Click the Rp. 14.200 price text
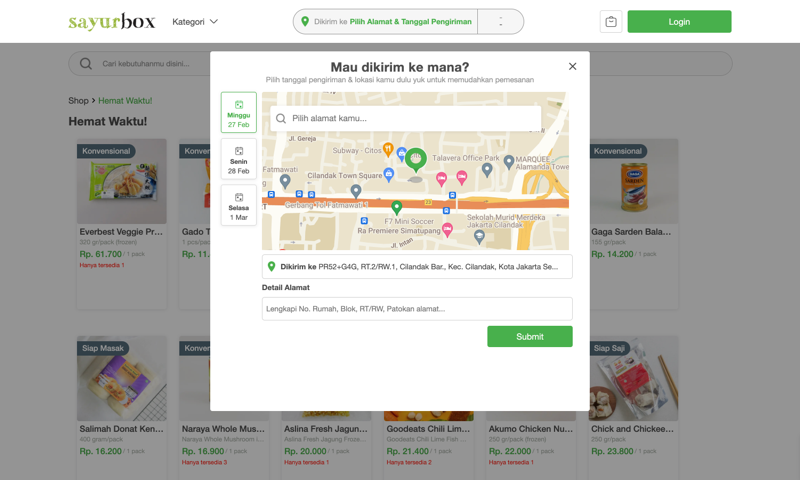 point(612,254)
